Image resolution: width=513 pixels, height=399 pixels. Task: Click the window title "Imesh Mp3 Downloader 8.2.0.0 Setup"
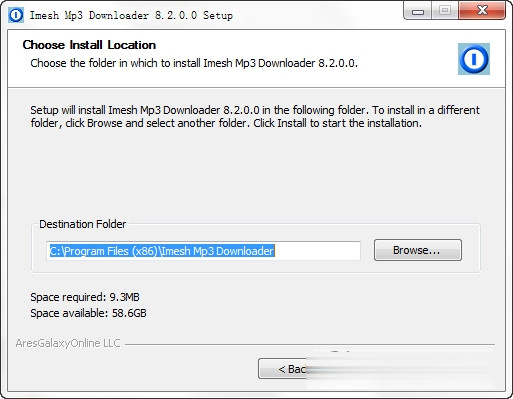coord(131,15)
